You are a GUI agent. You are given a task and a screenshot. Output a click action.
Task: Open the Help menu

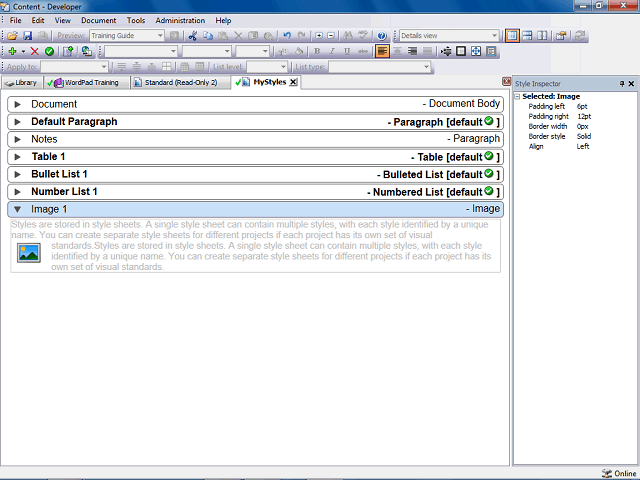[x=223, y=20]
